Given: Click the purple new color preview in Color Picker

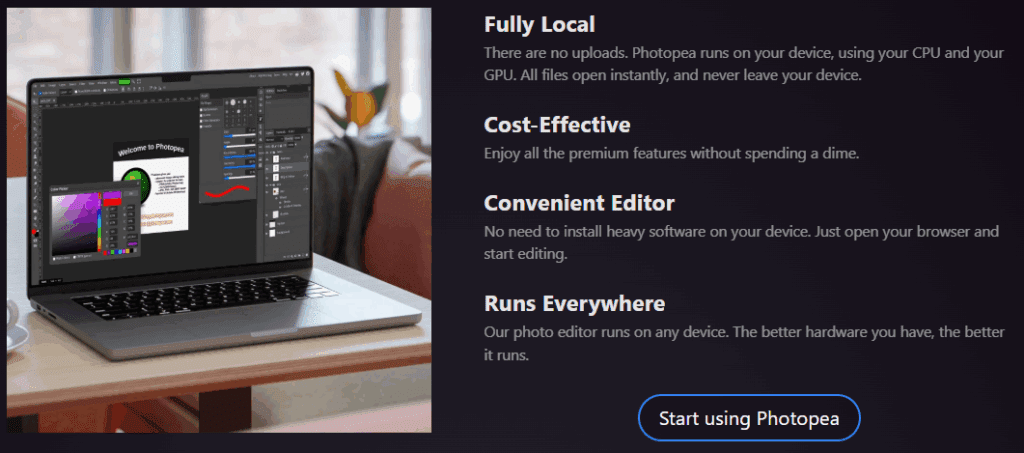Looking at the screenshot, I should click(x=112, y=195).
